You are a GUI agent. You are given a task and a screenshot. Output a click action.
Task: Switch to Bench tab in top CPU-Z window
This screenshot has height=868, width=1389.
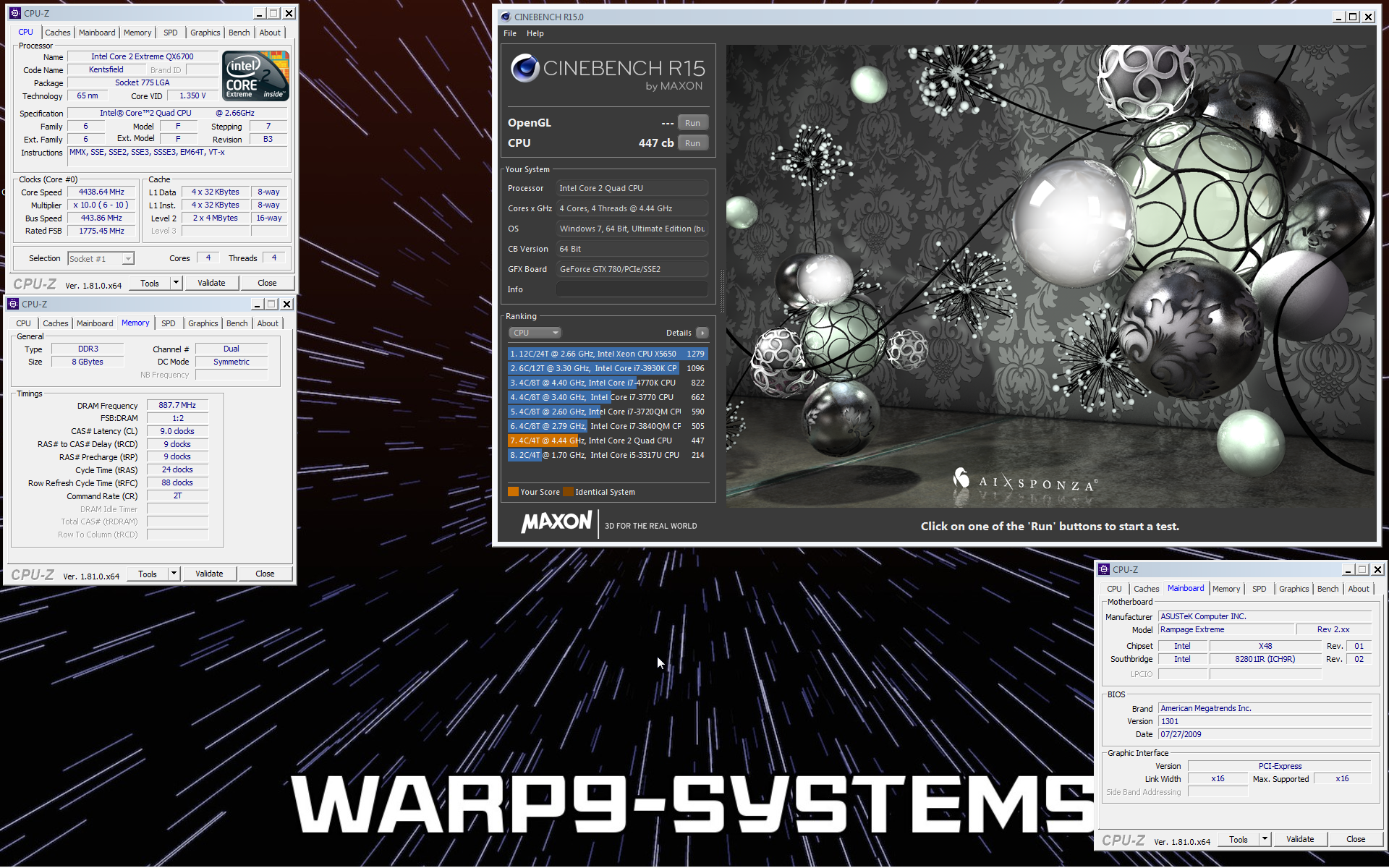pos(239,33)
